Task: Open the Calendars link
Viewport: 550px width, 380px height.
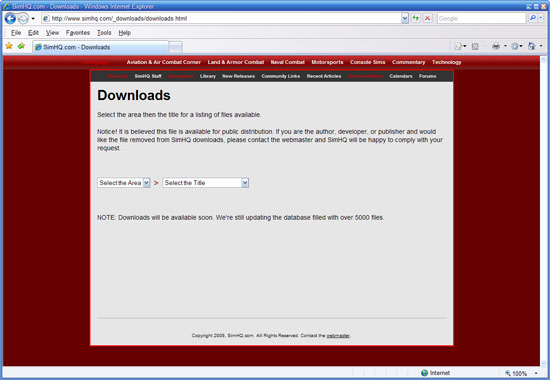Action: click(x=401, y=76)
